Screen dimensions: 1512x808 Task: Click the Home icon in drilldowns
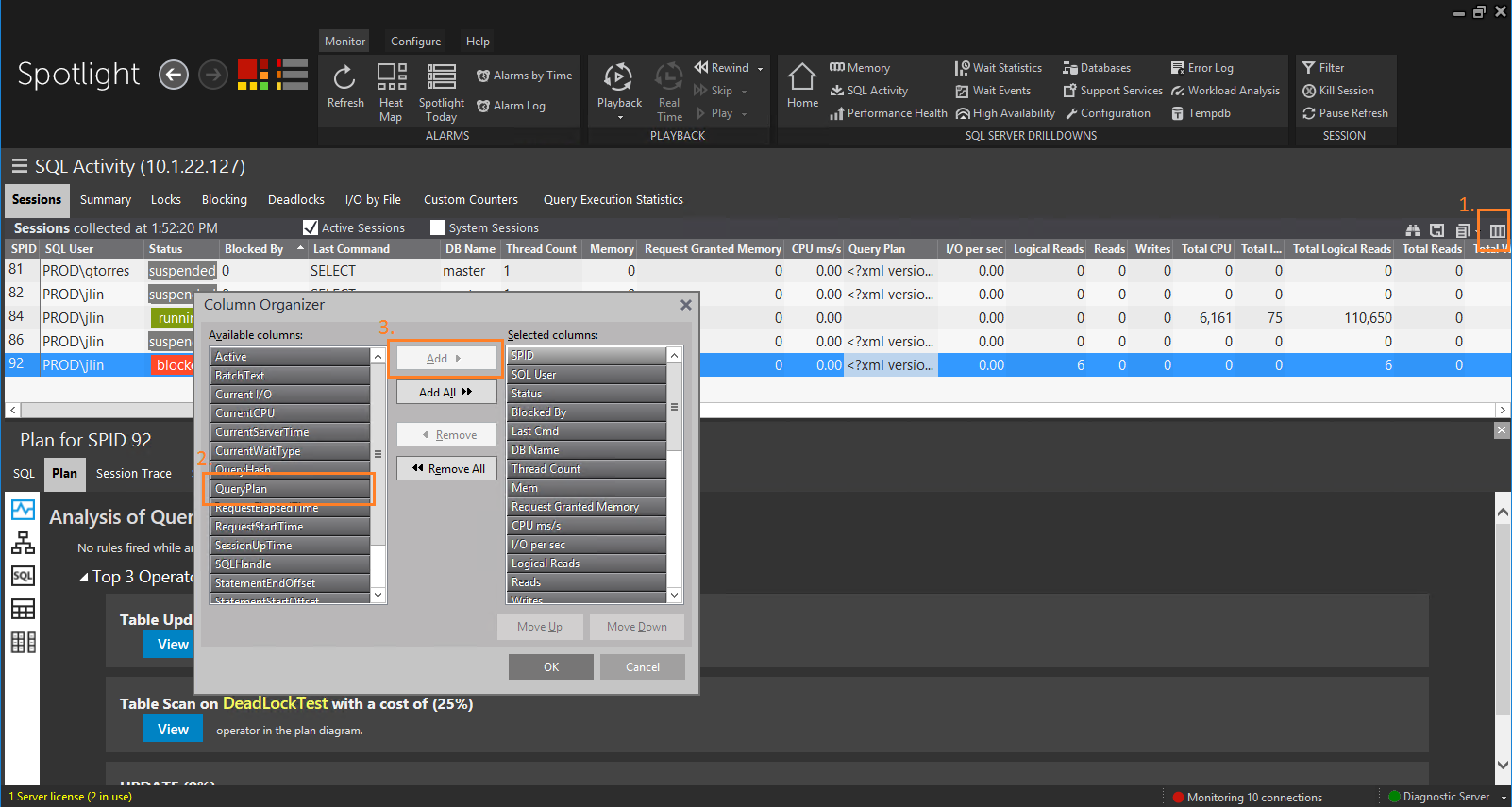point(802,77)
